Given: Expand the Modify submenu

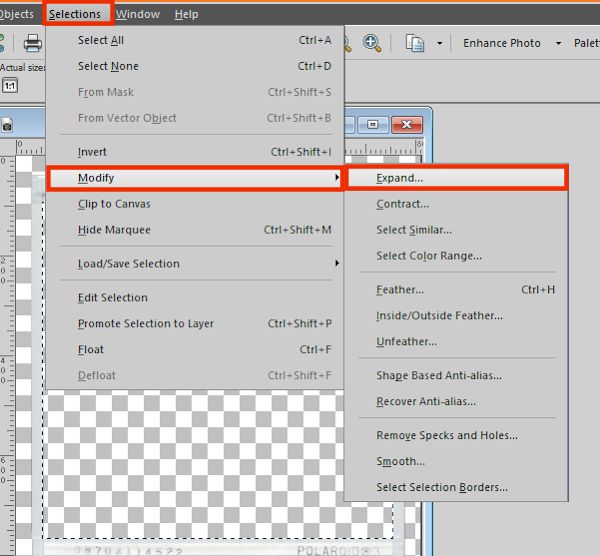Looking at the screenshot, I should [195, 178].
